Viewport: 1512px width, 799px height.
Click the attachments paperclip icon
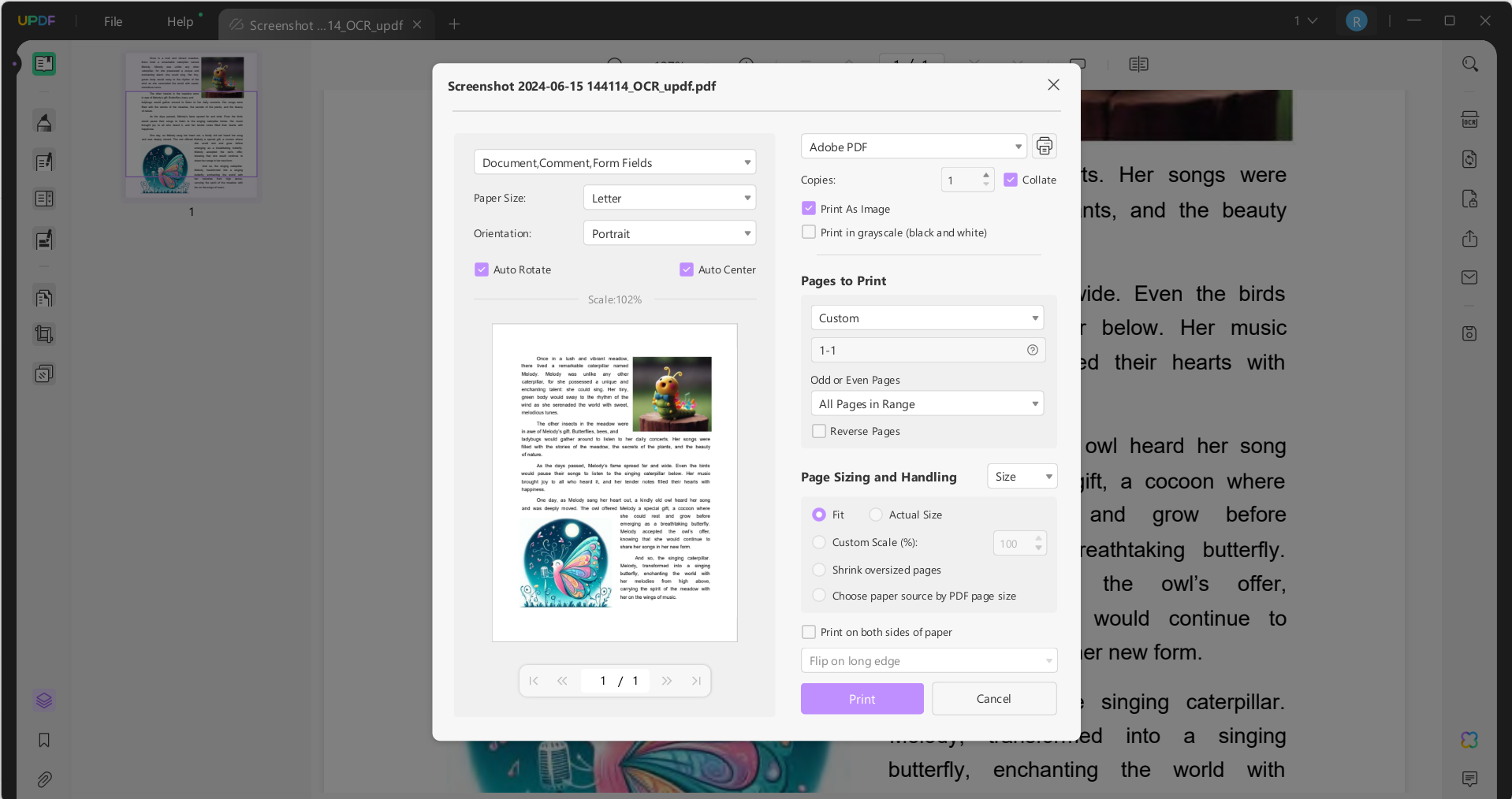tap(44, 780)
